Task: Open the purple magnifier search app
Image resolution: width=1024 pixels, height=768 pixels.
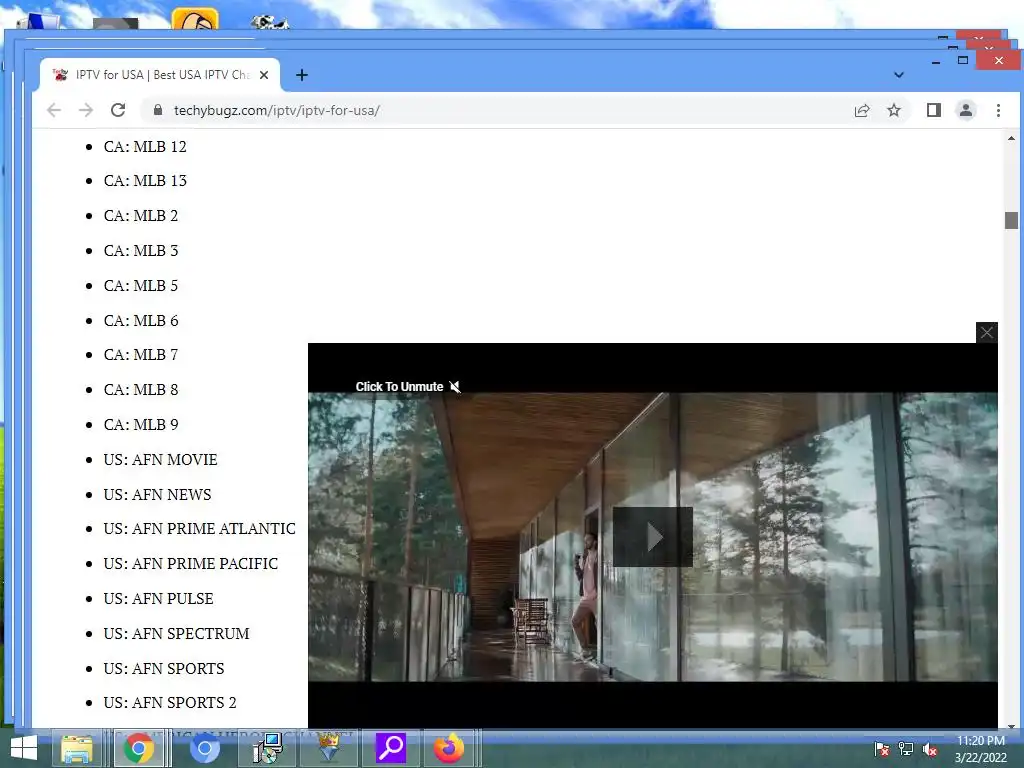Action: [391, 748]
